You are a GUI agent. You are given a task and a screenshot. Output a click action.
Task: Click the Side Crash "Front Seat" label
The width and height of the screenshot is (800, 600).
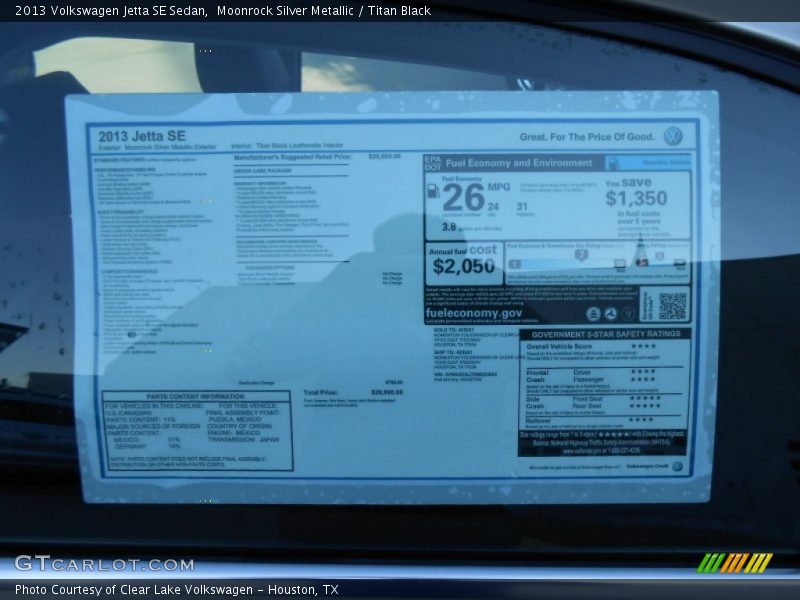[x=587, y=398]
